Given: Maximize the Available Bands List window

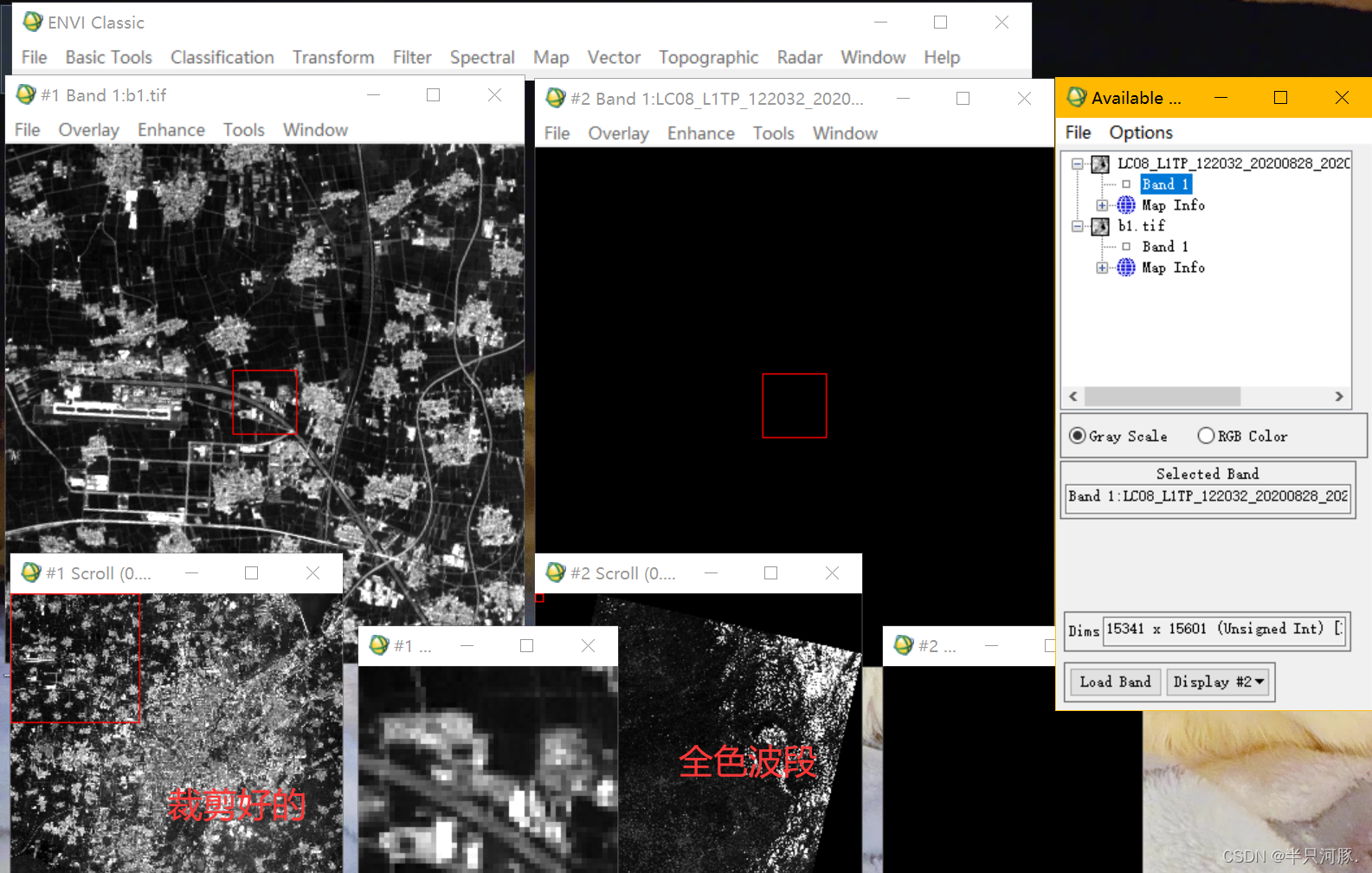Looking at the screenshot, I should click(1280, 98).
